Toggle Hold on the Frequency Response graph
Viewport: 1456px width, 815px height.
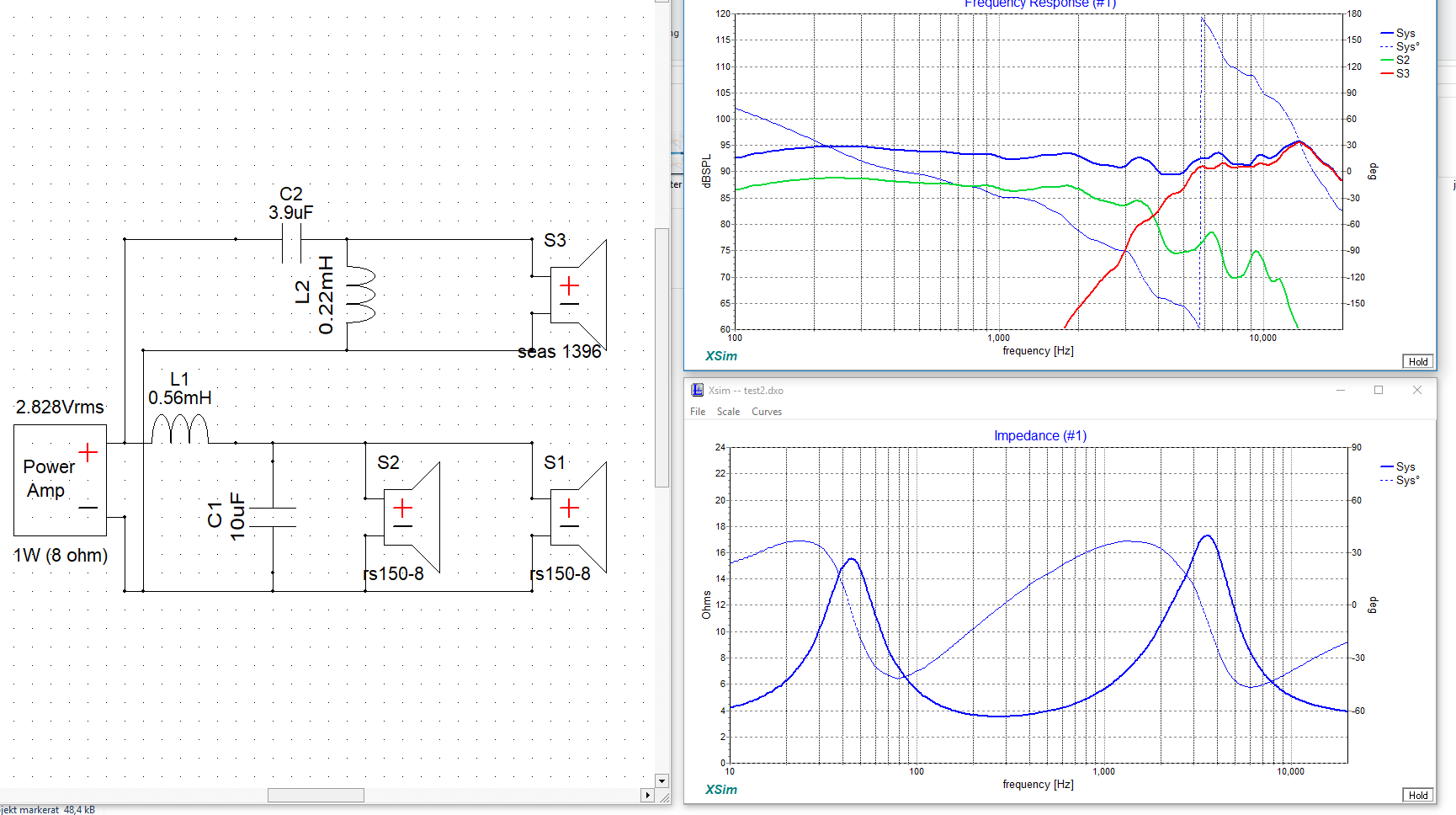coord(1418,361)
